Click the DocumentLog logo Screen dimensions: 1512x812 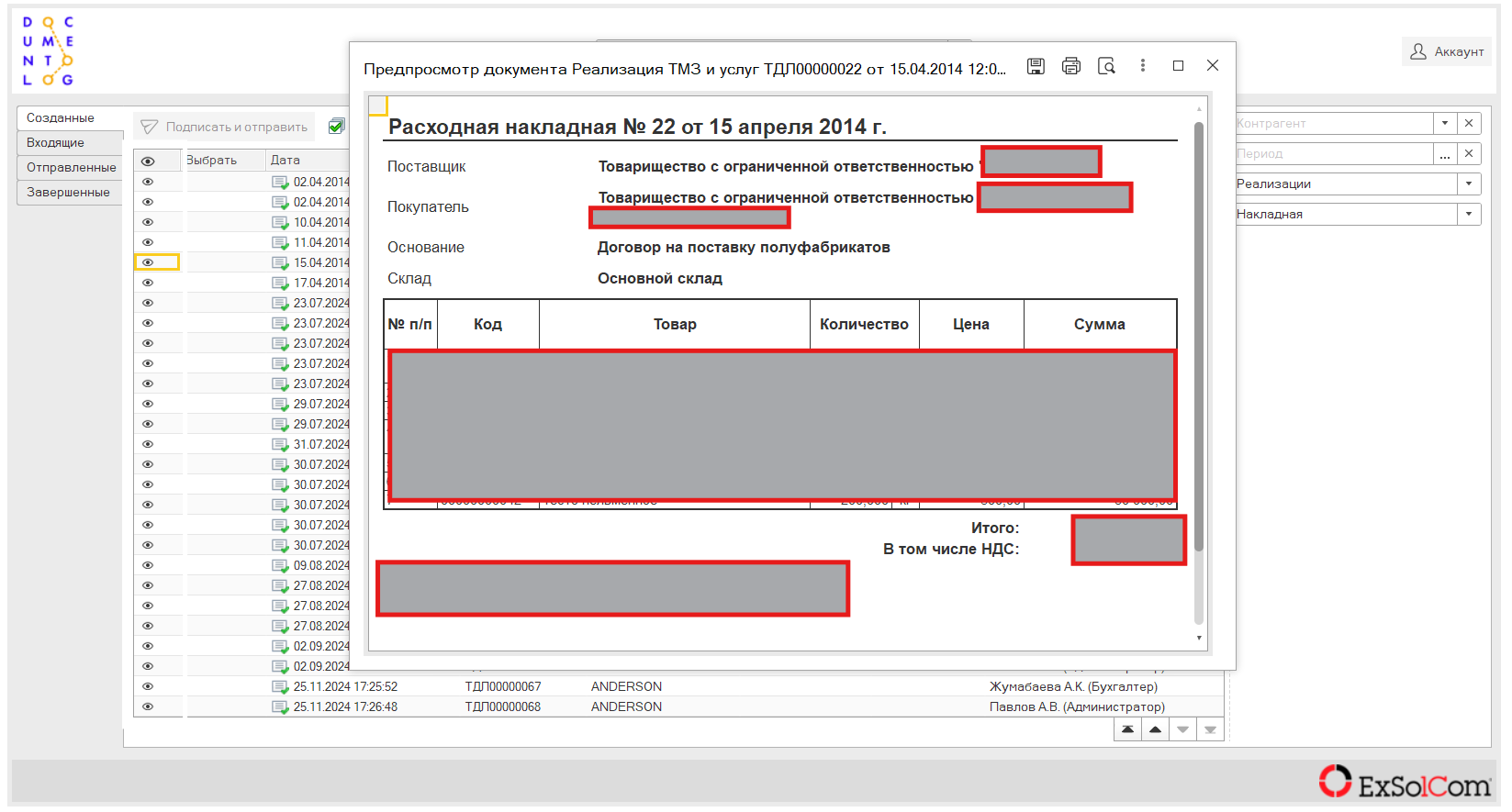click(48, 50)
